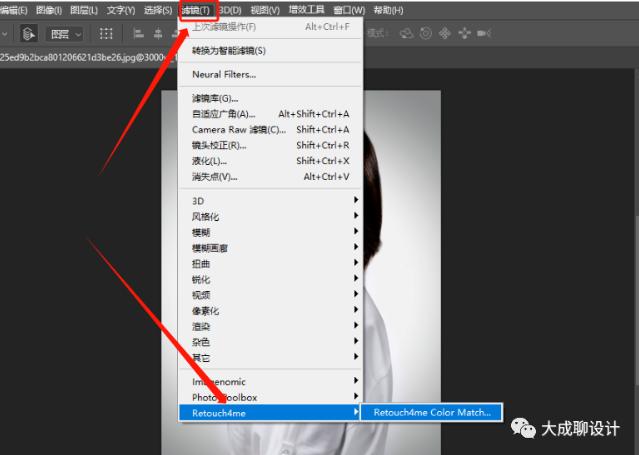The width and height of the screenshot is (639, 455).
Task: Select the 3D orbit mode icon
Action: coord(406,33)
